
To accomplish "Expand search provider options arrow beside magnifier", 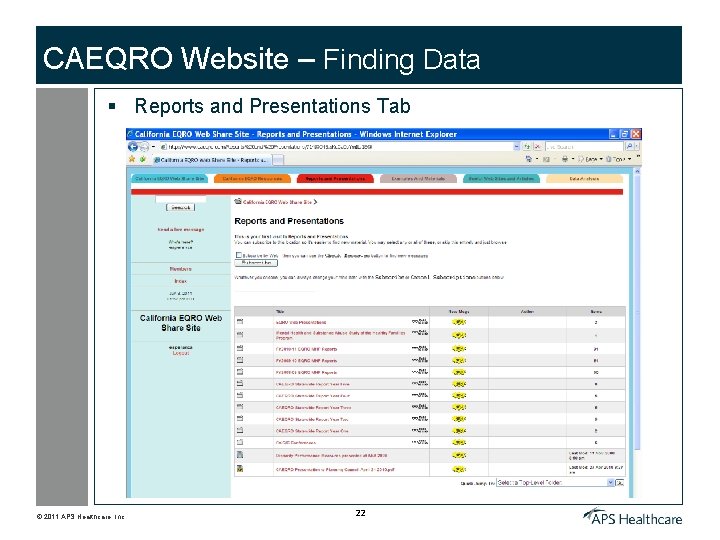I will coord(637,146).
